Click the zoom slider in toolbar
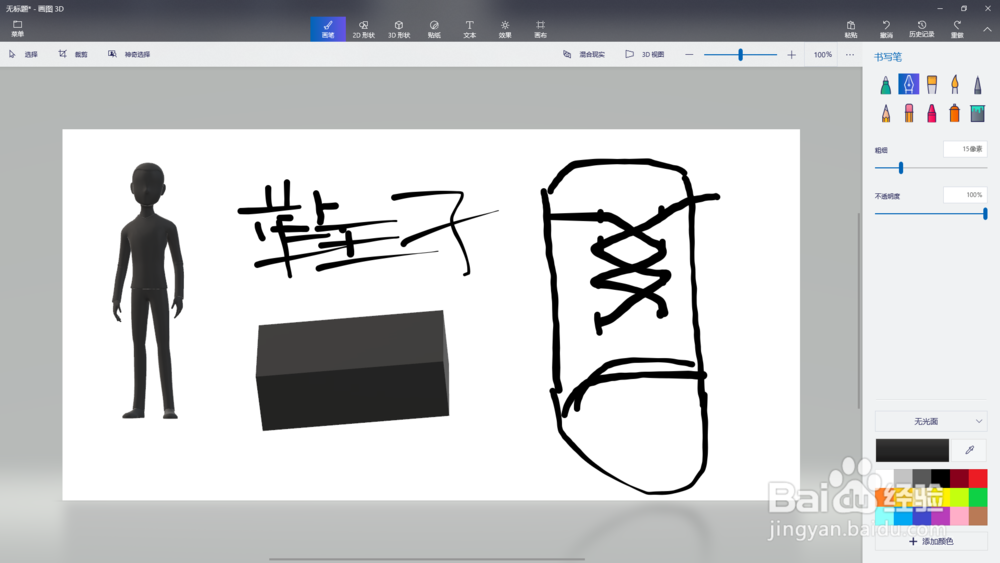1000x563 pixels. point(740,55)
